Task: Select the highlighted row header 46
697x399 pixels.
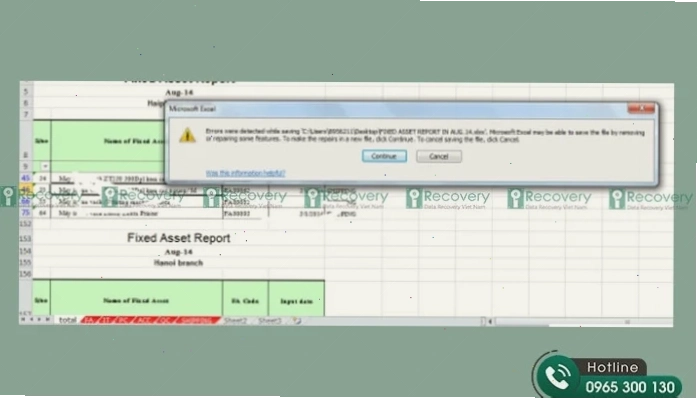Action: pos(26,190)
